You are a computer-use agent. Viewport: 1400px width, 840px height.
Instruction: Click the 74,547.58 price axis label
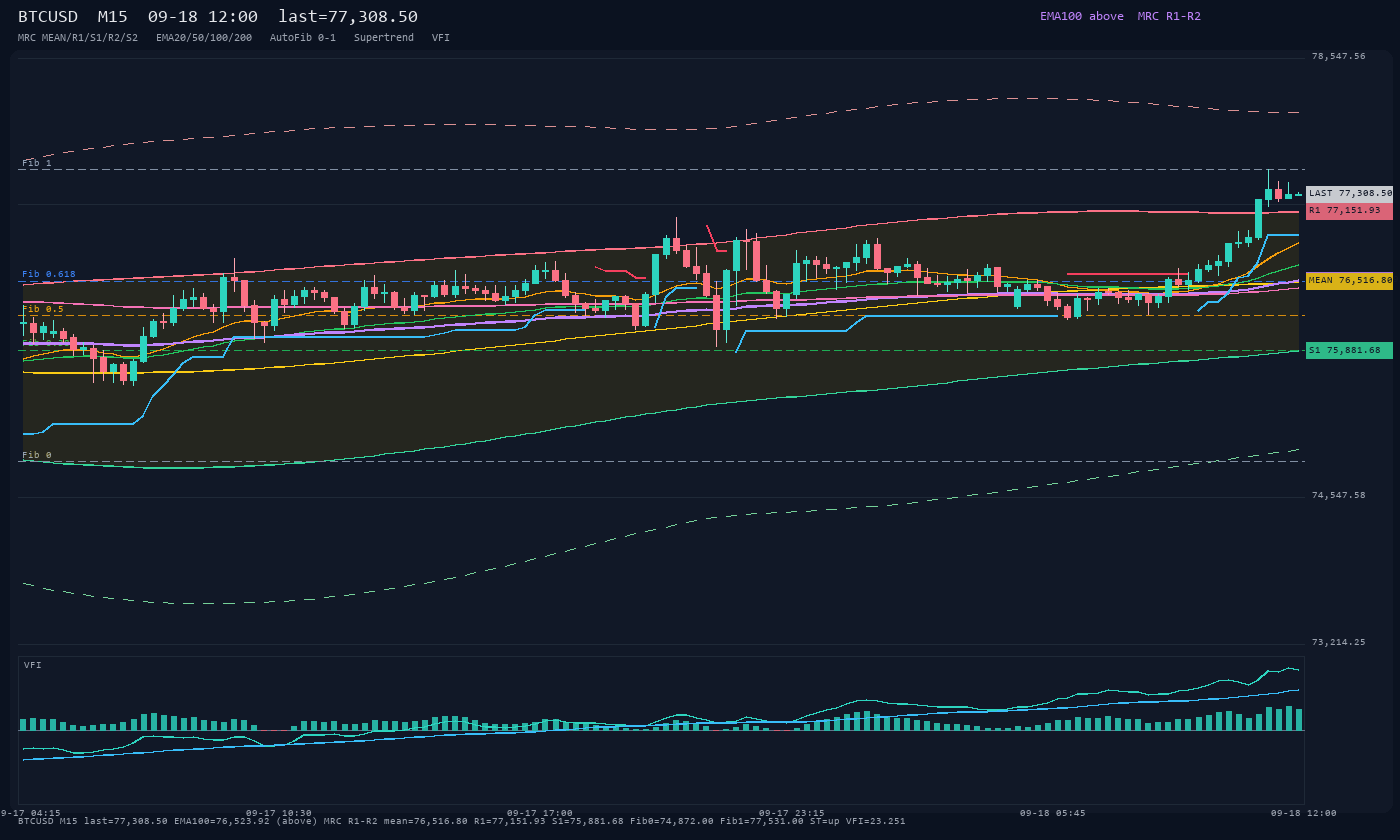[1338, 495]
